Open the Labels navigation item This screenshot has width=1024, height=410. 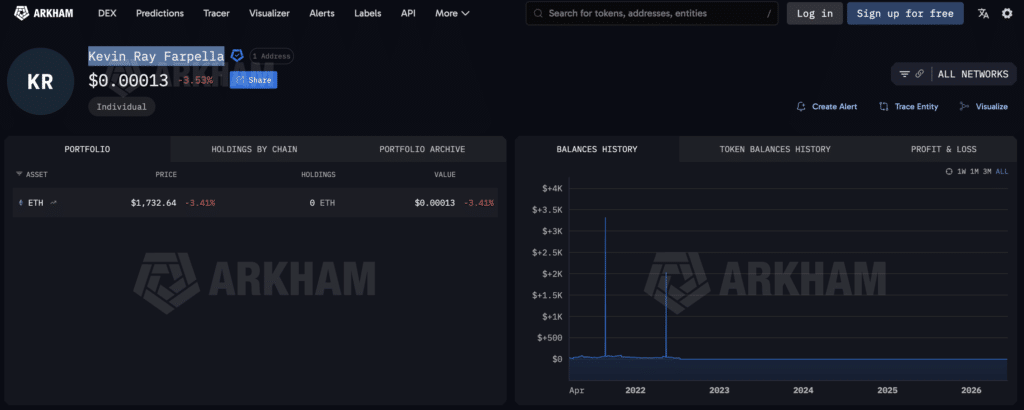[368, 13]
